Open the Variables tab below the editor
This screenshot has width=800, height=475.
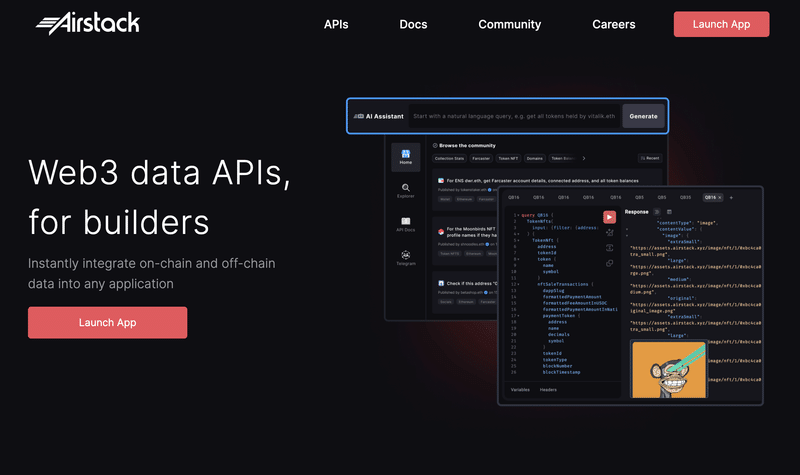[520, 390]
